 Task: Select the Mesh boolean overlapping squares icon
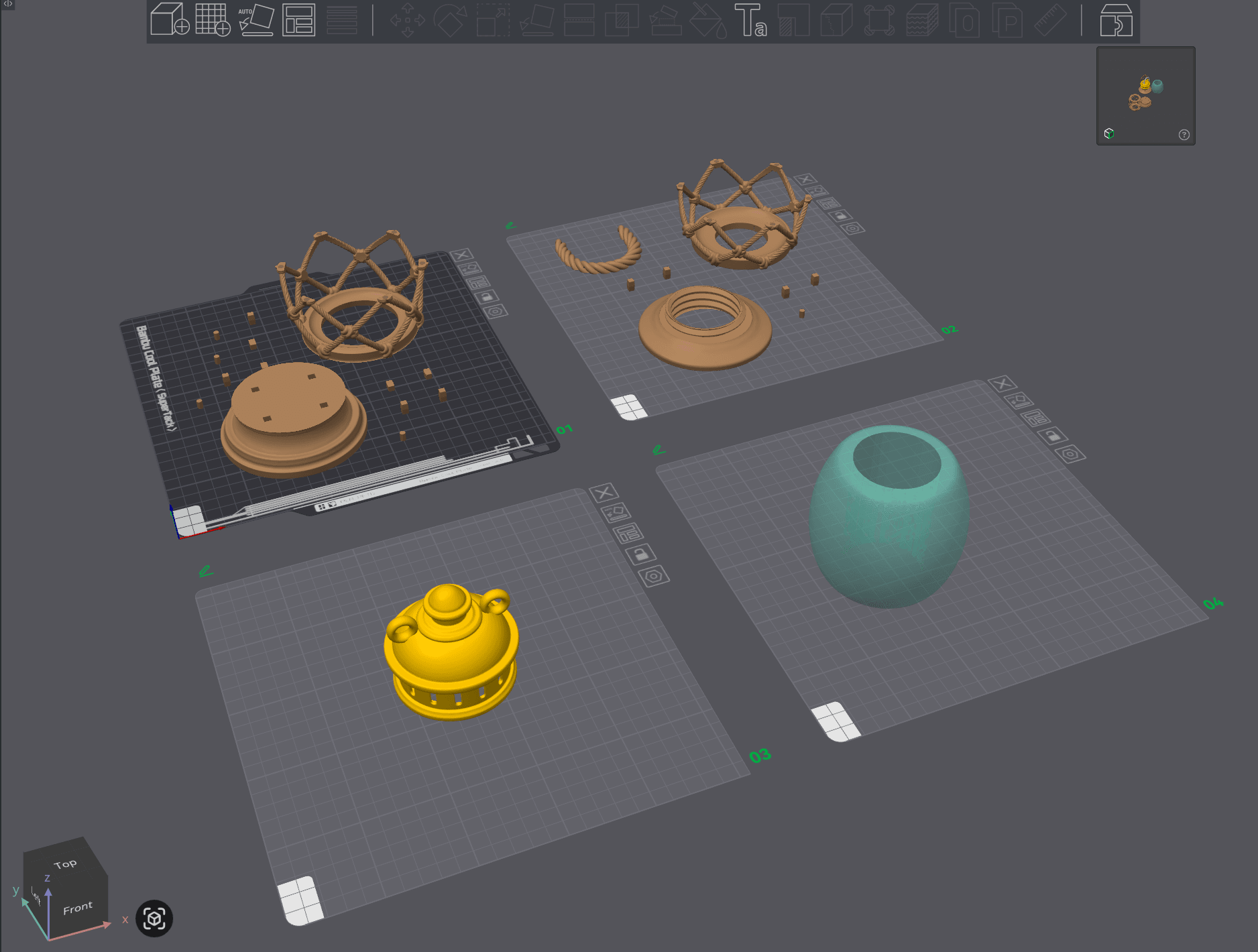(622, 19)
